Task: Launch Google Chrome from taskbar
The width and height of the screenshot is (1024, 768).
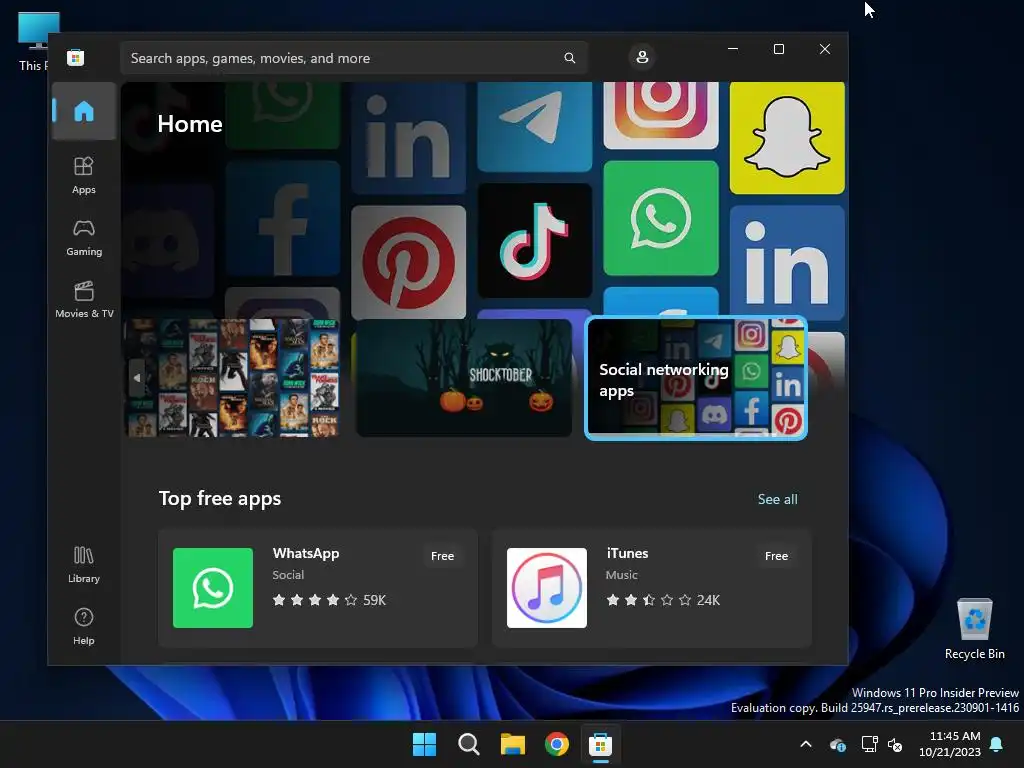Action: click(x=556, y=744)
